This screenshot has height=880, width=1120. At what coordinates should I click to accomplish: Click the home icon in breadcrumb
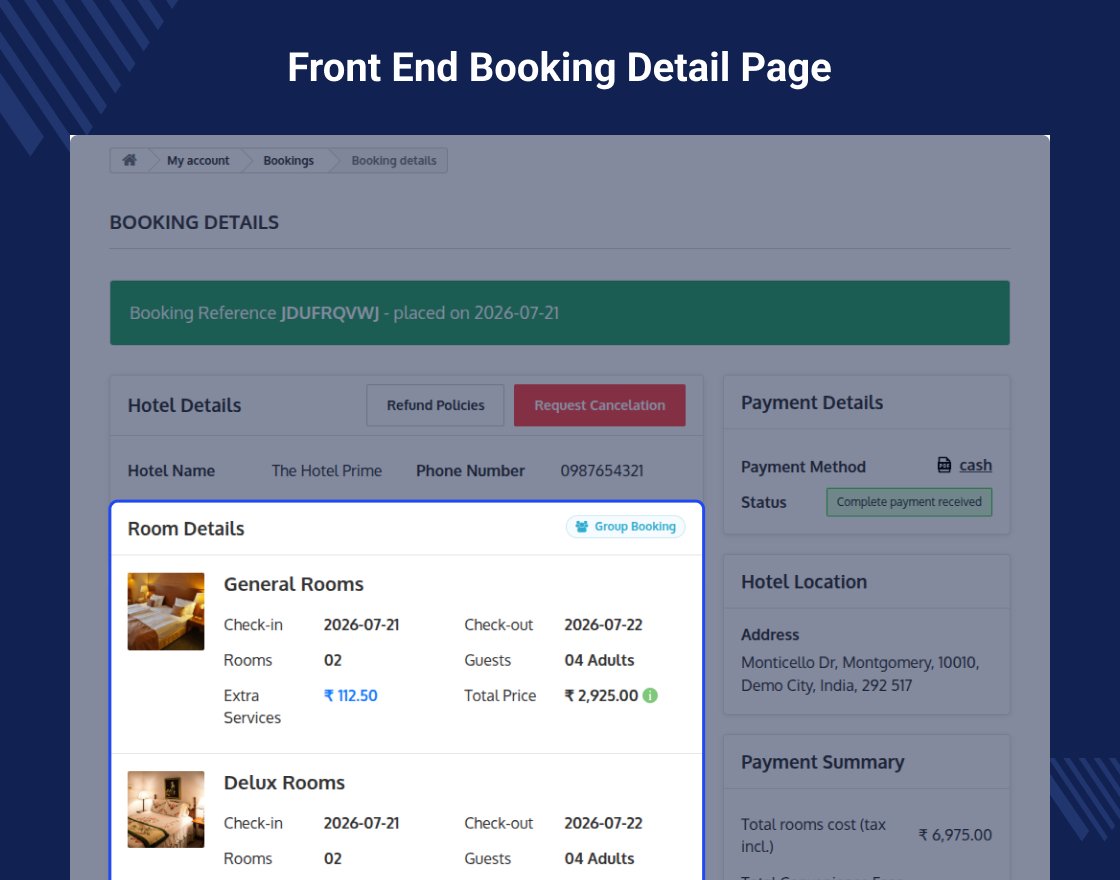(129, 160)
